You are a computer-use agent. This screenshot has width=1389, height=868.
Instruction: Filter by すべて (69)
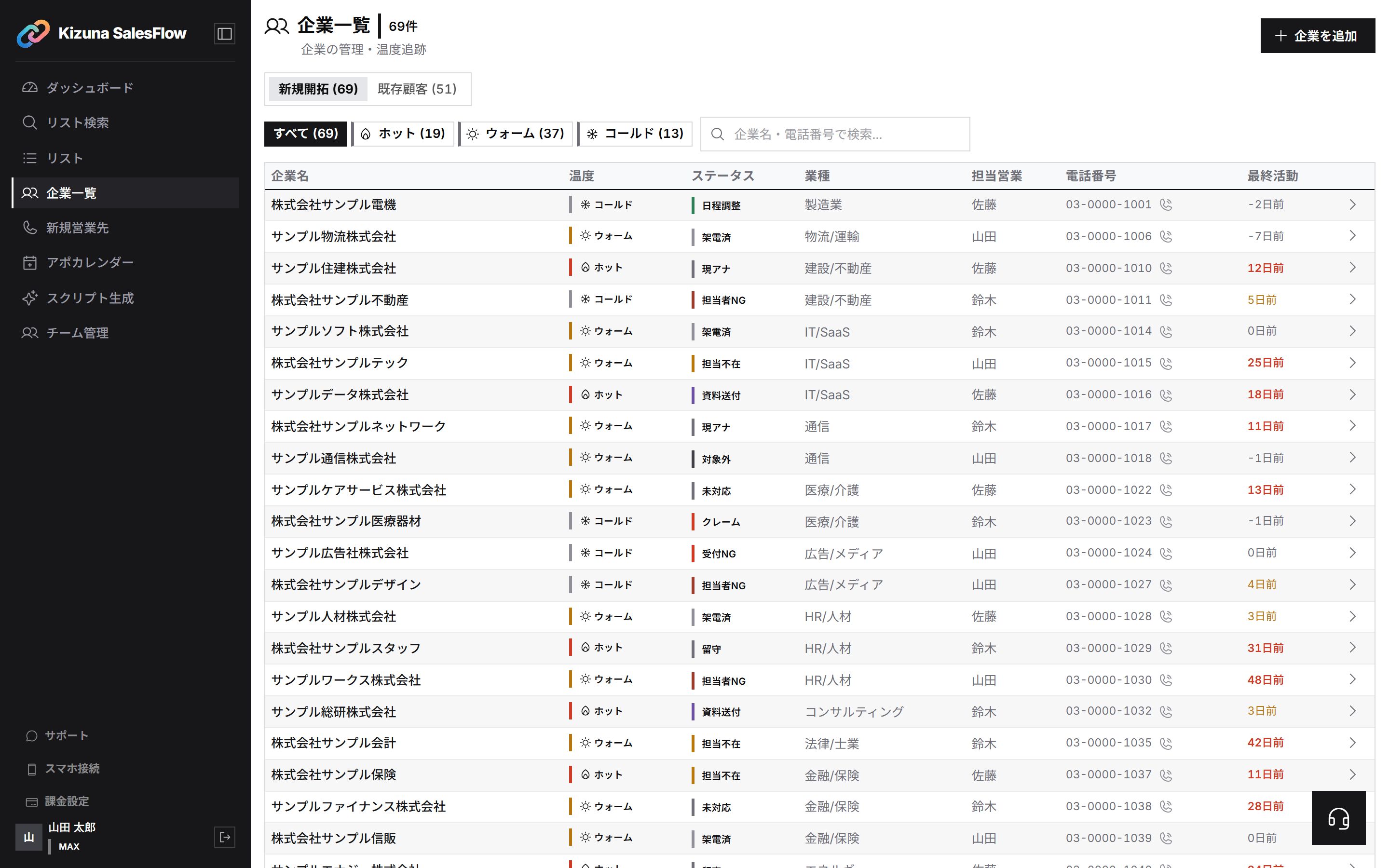coord(305,134)
